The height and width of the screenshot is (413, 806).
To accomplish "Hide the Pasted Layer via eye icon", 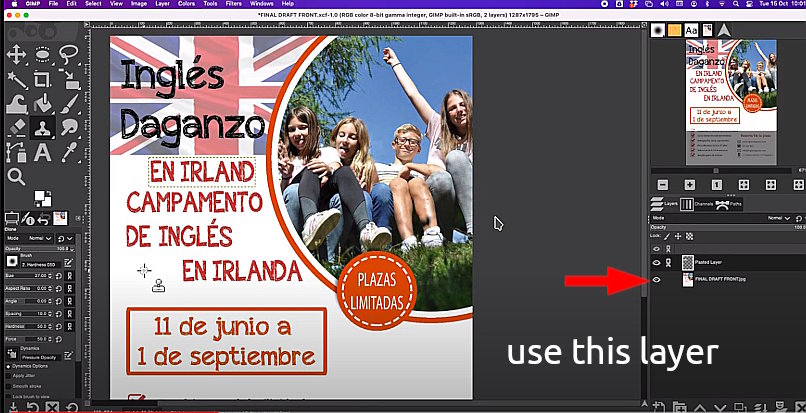I will point(656,262).
